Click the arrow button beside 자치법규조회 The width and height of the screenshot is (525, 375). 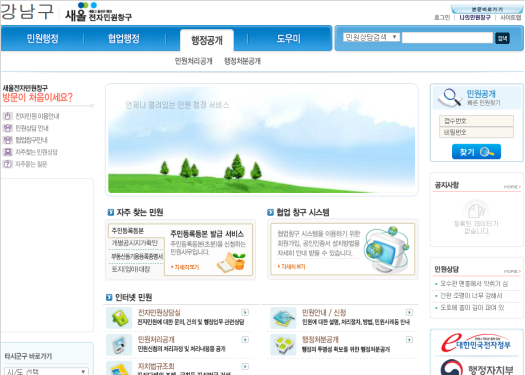pyautogui.click(x=245, y=366)
